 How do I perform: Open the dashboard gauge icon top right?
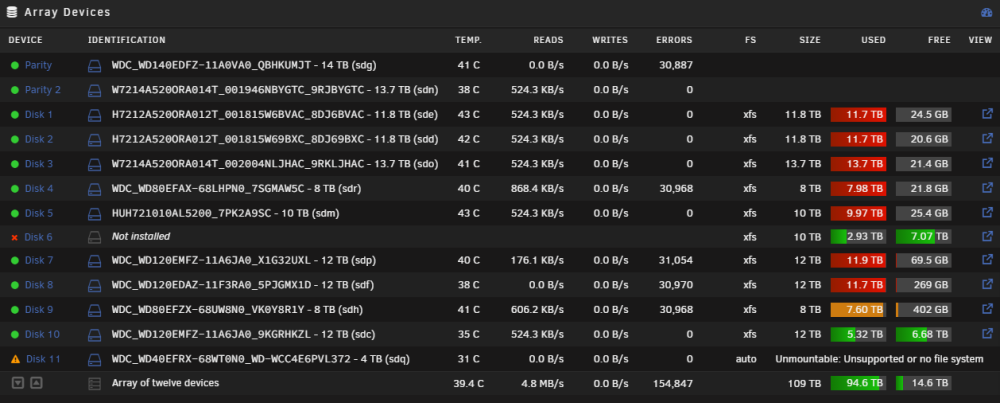click(x=986, y=13)
